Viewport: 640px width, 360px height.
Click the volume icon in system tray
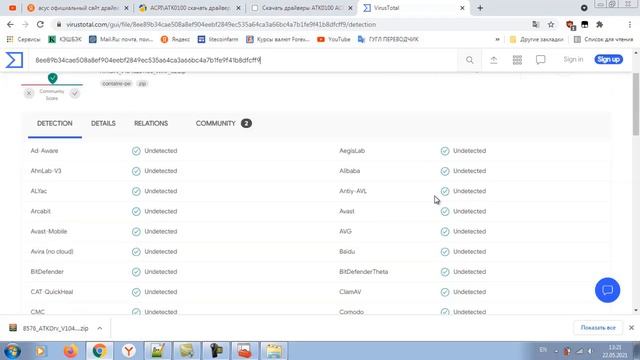[591, 351]
